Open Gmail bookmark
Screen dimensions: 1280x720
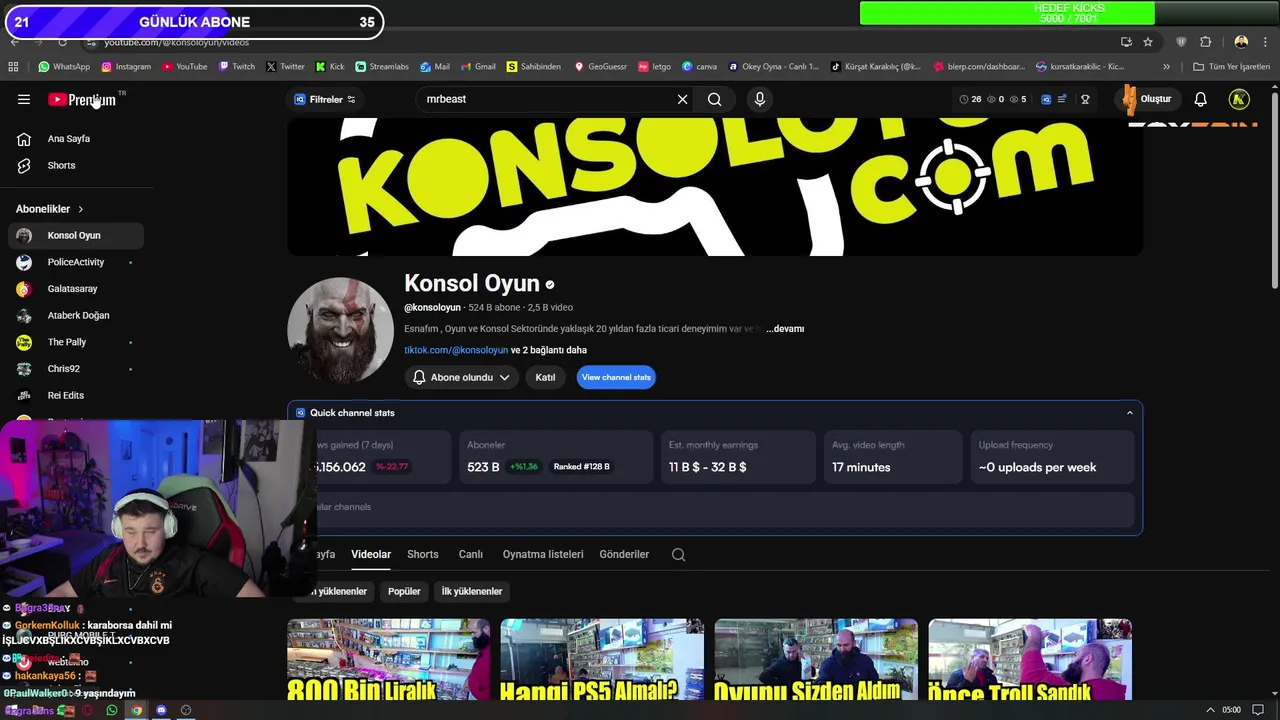click(478, 67)
